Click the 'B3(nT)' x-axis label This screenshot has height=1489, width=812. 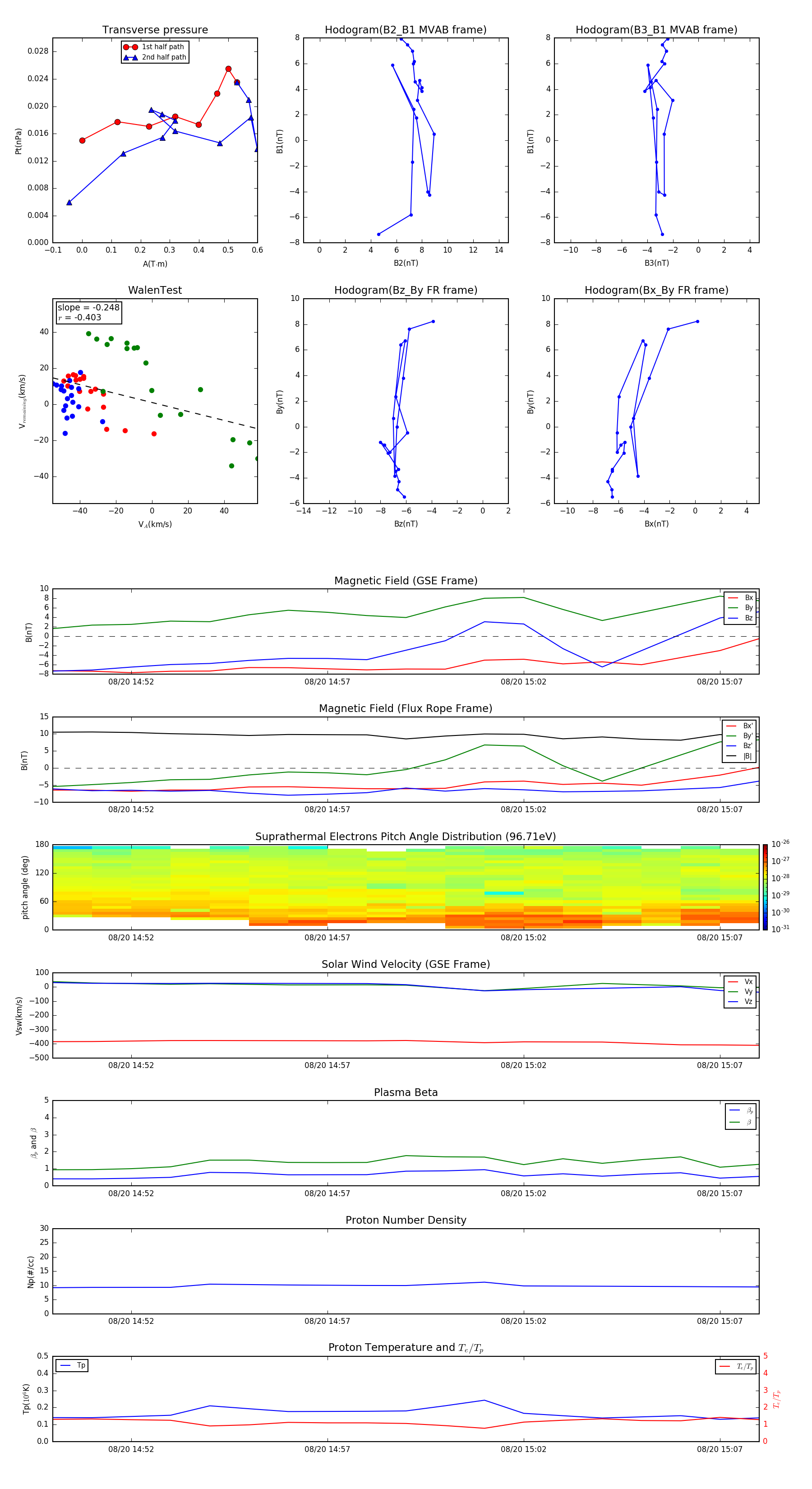click(x=656, y=263)
